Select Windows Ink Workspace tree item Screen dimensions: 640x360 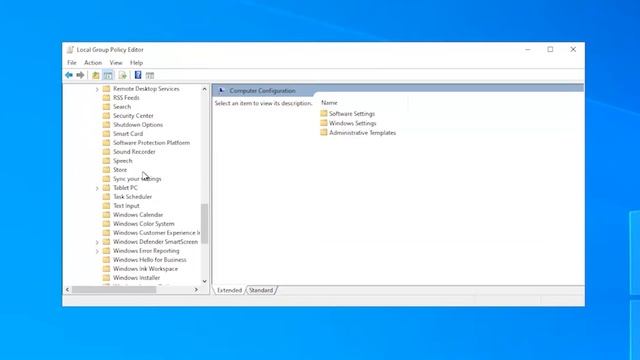[x=146, y=269]
